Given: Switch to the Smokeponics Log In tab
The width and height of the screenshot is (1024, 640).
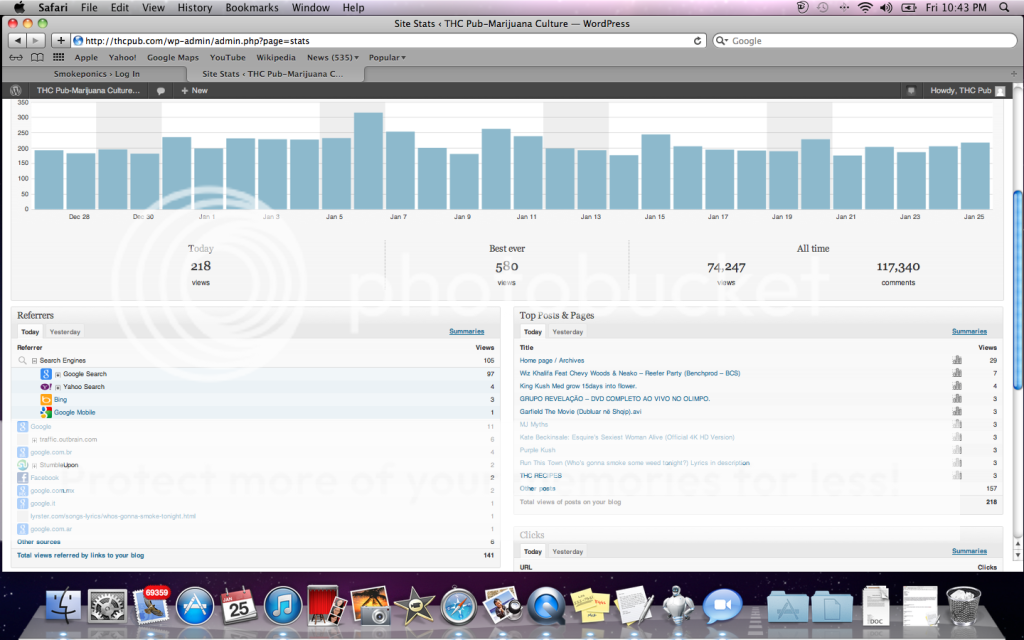Looking at the screenshot, I should click(x=99, y=74).
